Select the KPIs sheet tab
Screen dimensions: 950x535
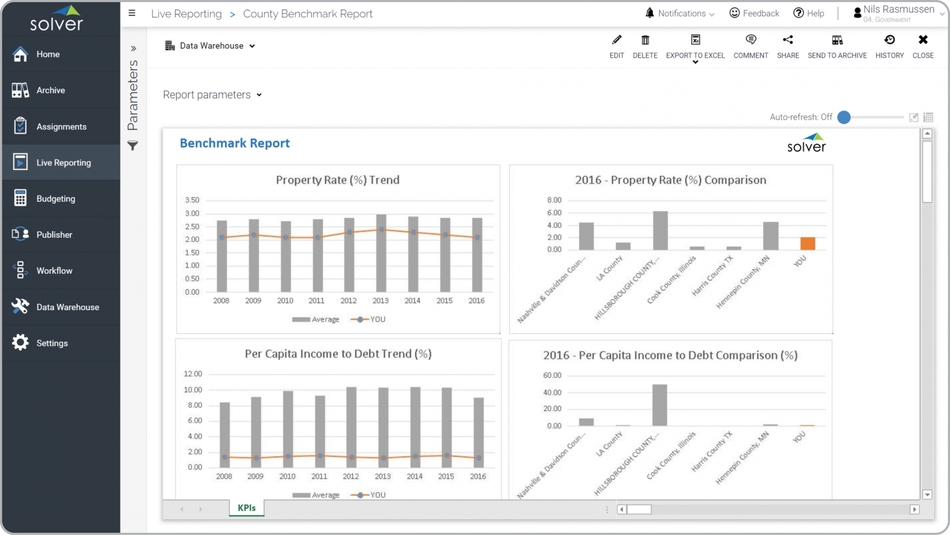pyautogui.click(x=246, y=508)
